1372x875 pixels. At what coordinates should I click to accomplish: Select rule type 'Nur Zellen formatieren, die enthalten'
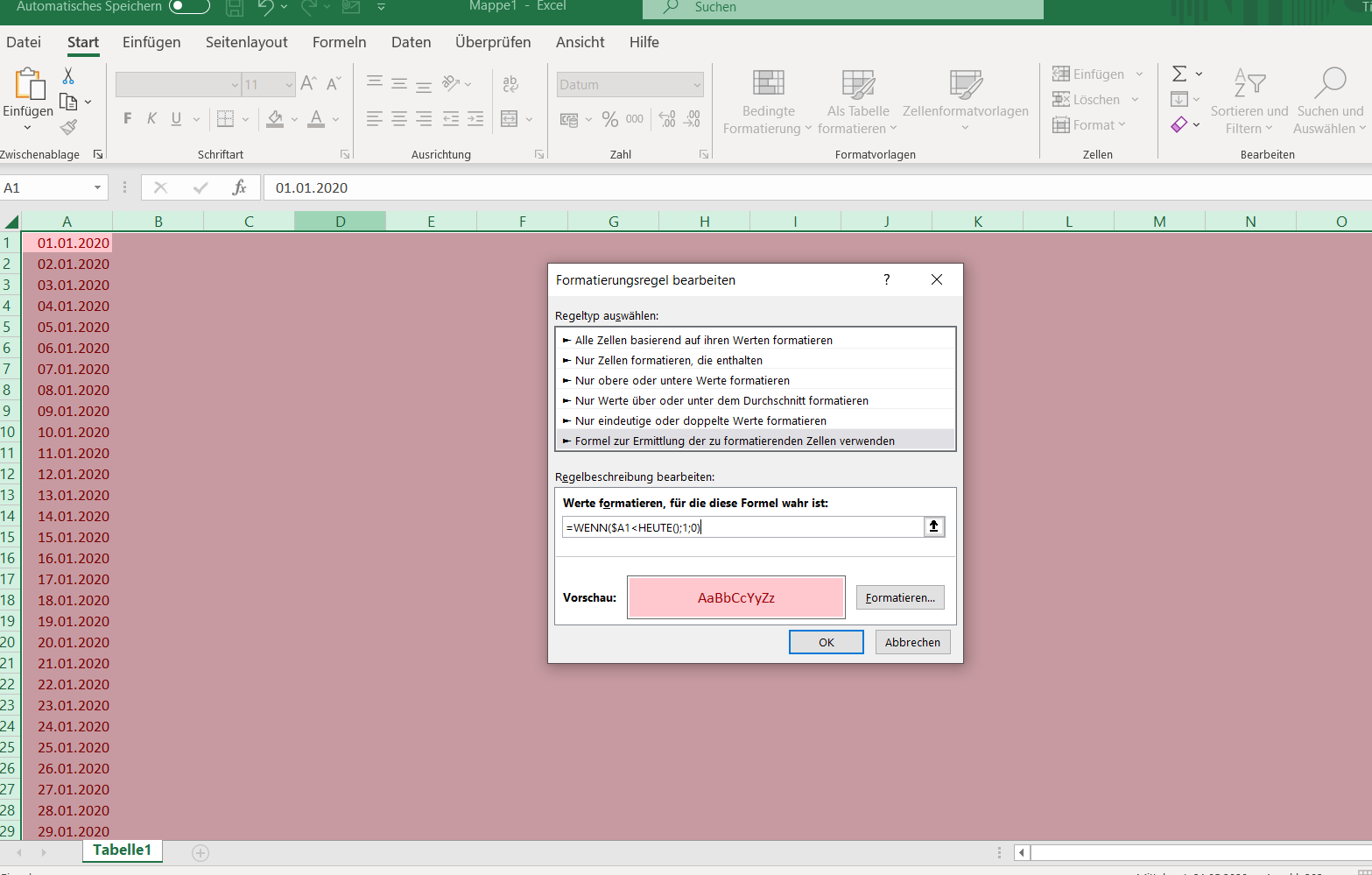[755, 360]
